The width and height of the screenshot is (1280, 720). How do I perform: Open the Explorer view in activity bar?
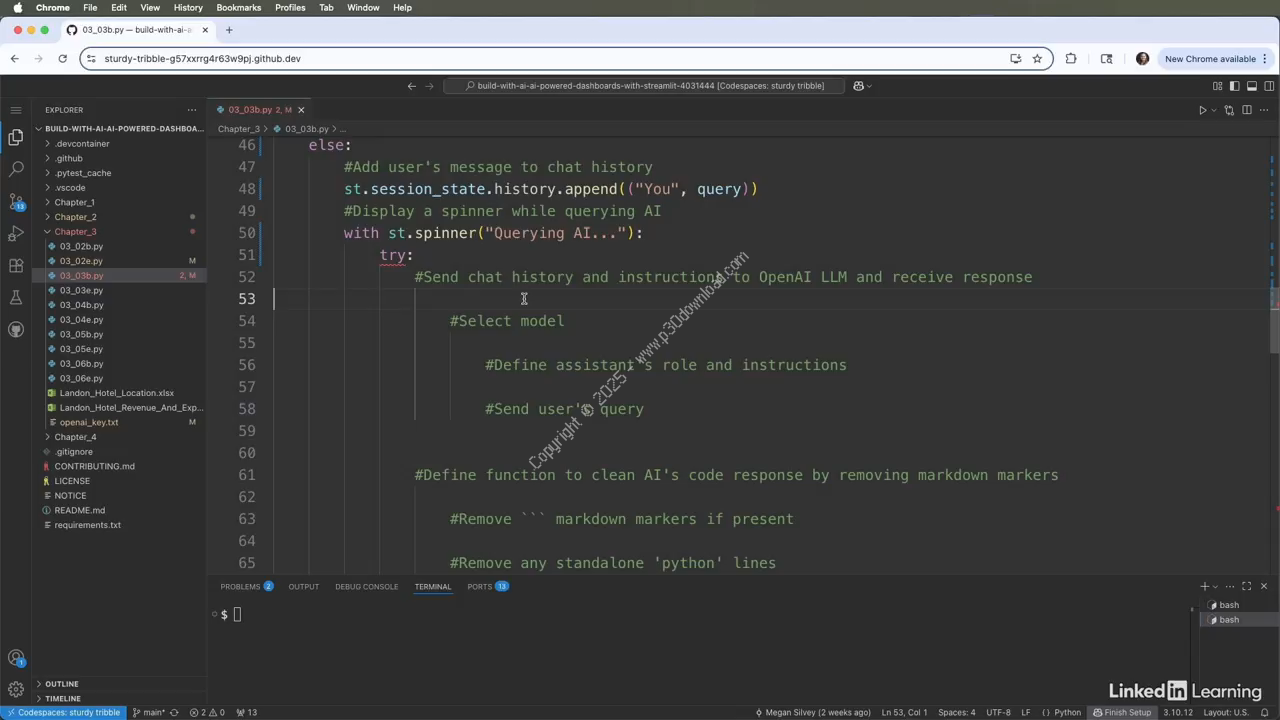point(15,137)
